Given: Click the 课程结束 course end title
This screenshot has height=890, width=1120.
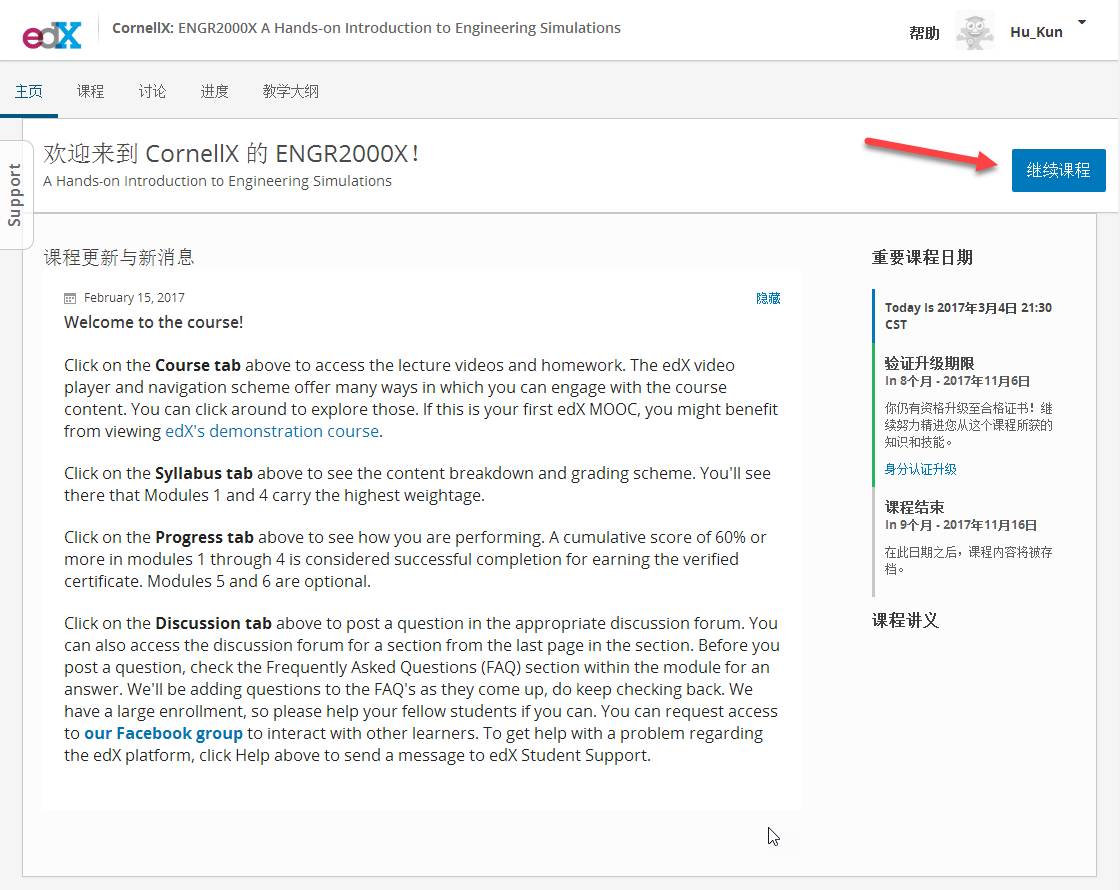Looking at the screenshot, I should coord(914,507).
